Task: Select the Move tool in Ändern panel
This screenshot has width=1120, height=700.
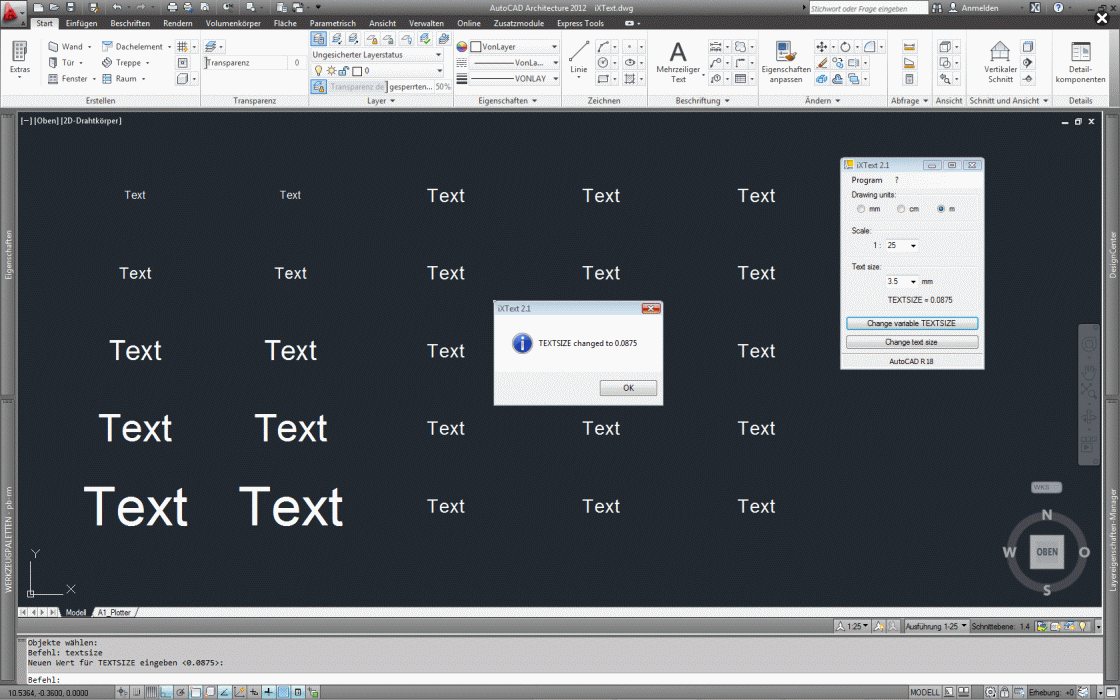Action: [821, 46]
